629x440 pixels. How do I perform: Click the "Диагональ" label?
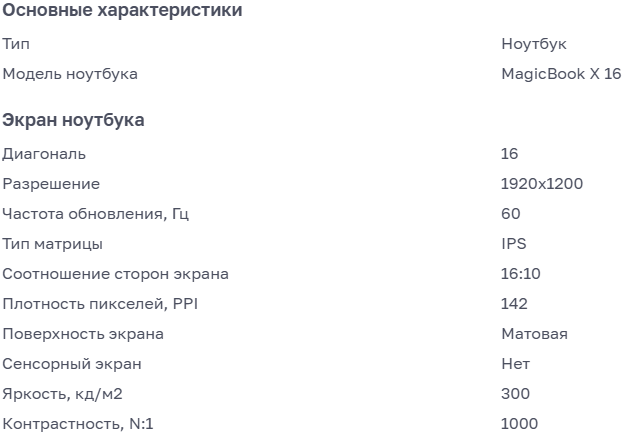point(44,154)
